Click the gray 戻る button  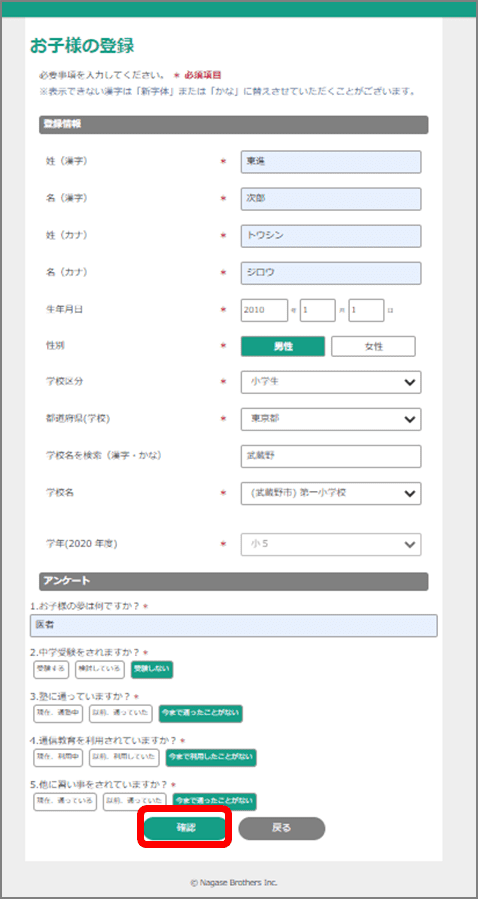(x=281, y=828)
